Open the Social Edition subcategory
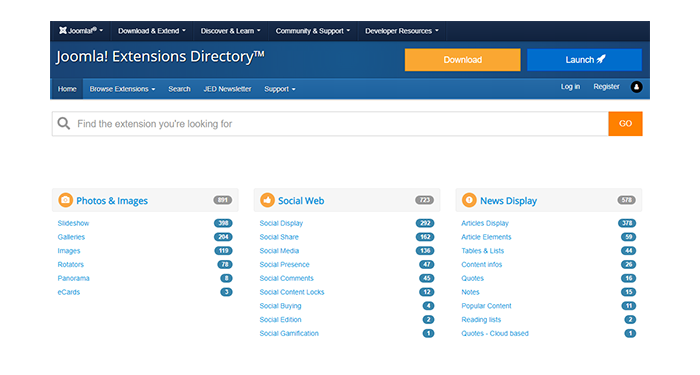Viewport: 700px width, 375px height. click(280, 320)
